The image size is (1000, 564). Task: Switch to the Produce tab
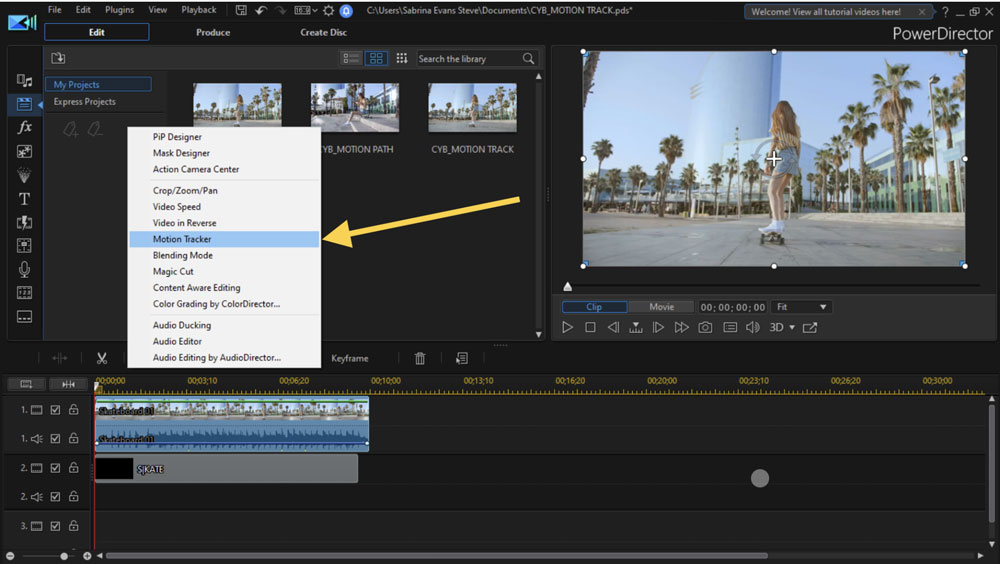click(213, 32)
